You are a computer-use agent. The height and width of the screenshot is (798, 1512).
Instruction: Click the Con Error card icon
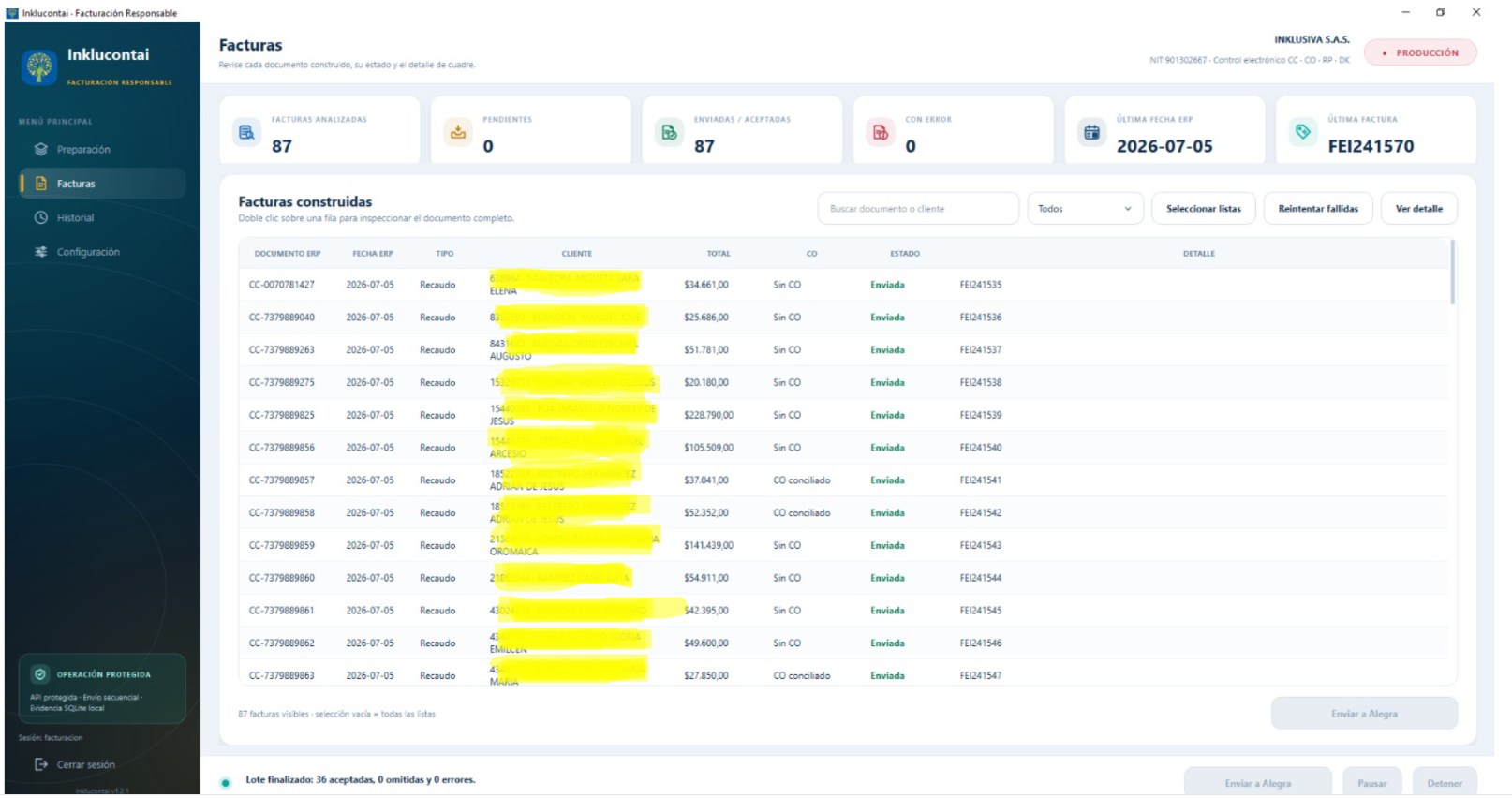[881, 133]
